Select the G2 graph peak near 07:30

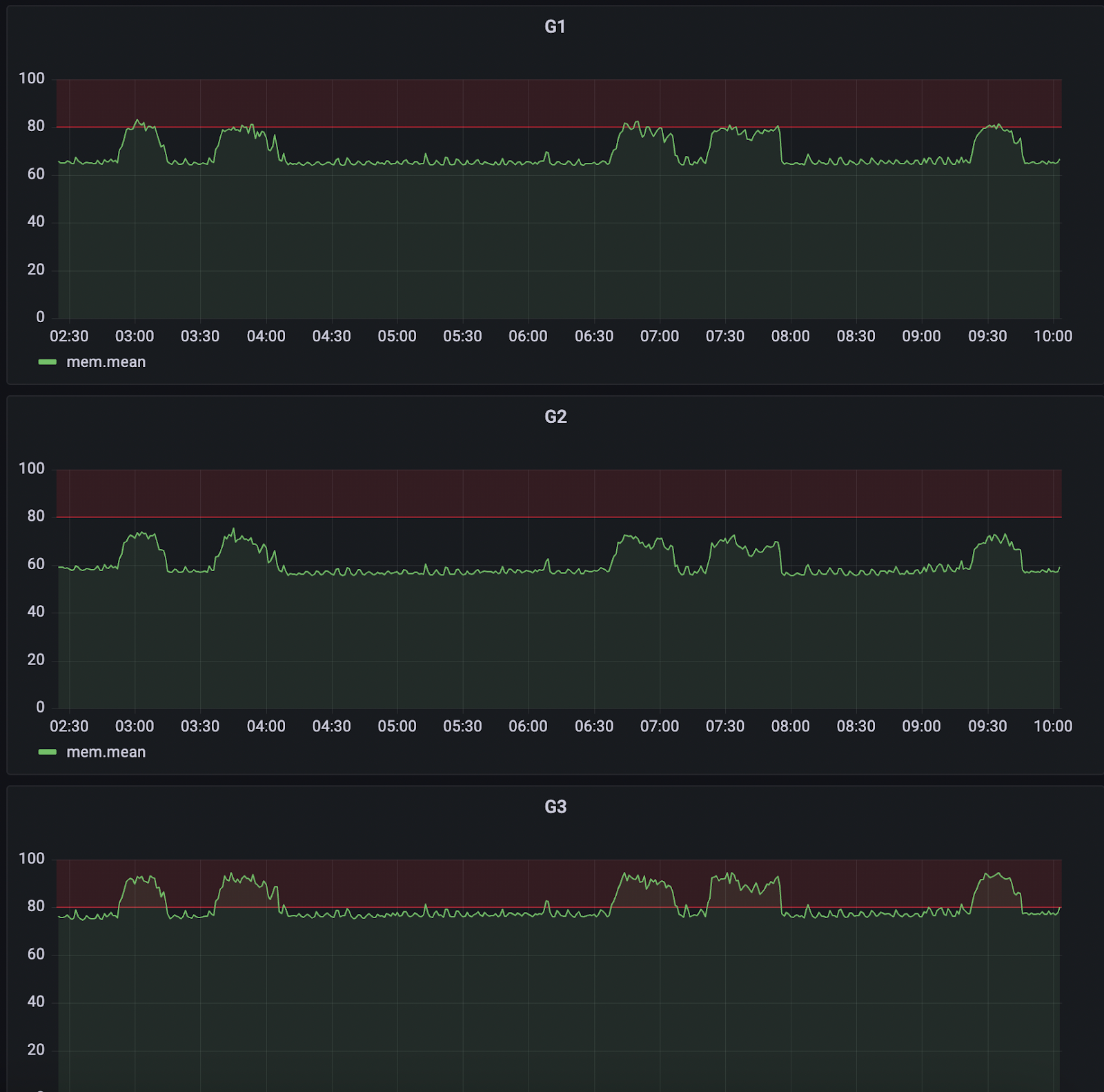click(x=733, y=537)
